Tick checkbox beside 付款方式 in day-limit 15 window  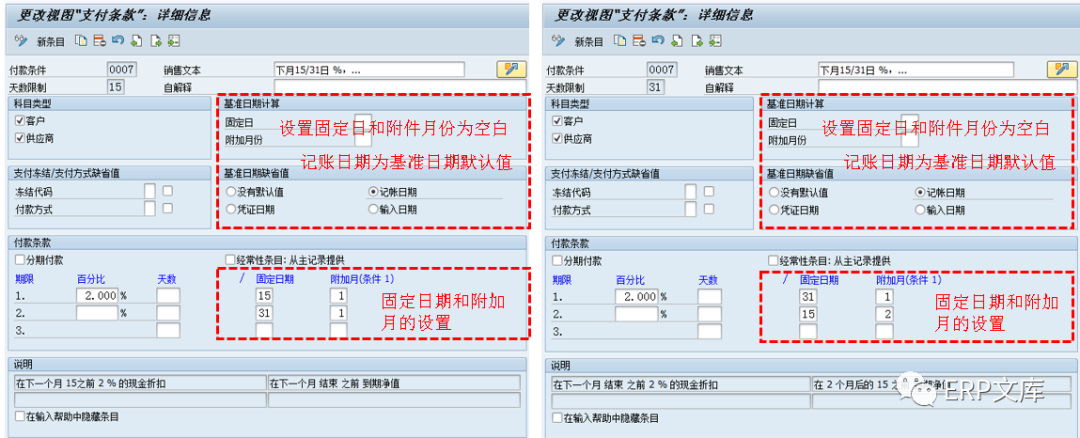pos(167,208)
